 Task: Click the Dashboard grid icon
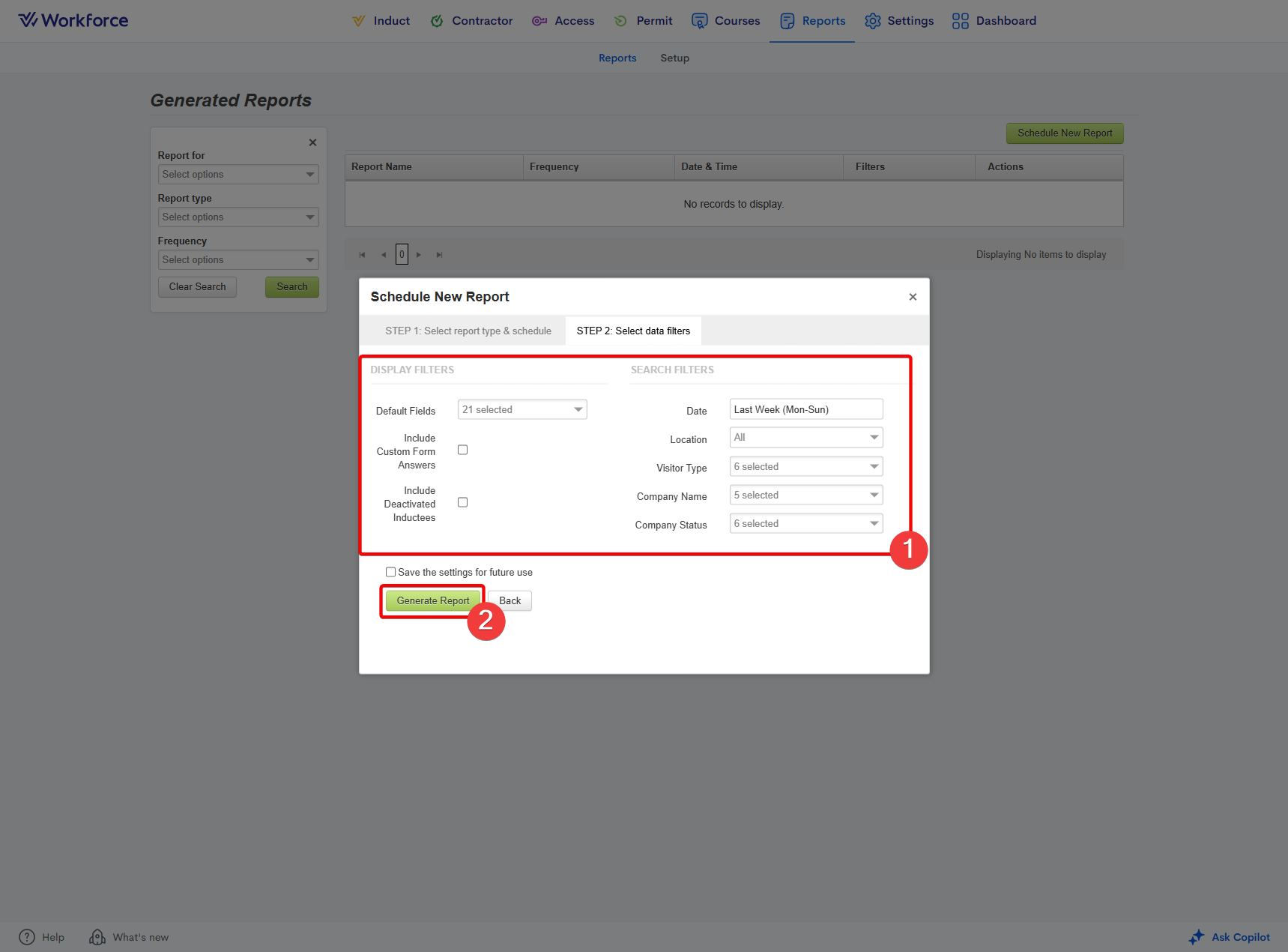(x=960, y=21)
